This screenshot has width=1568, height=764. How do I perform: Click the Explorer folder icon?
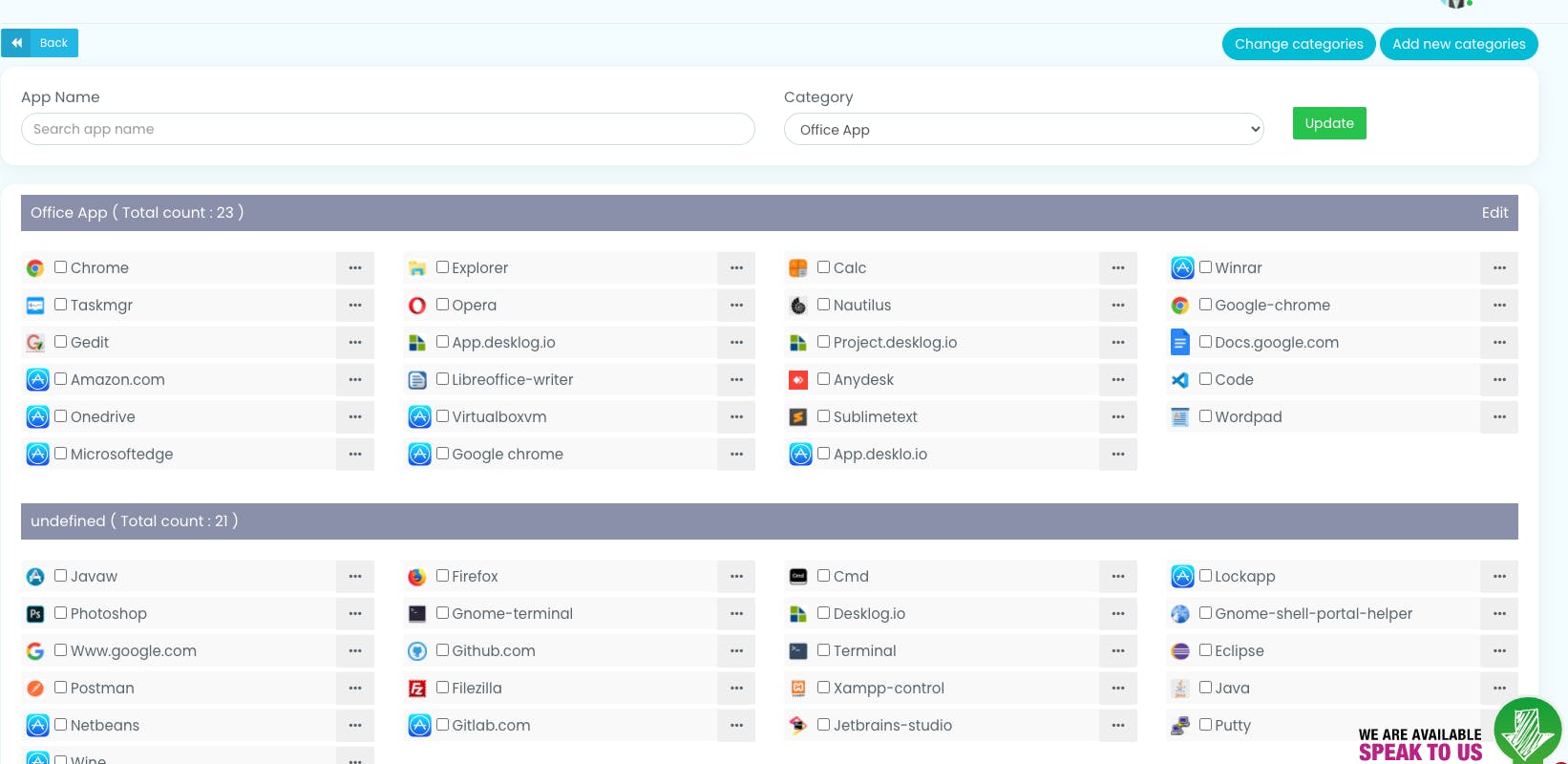tap(417, 268)
